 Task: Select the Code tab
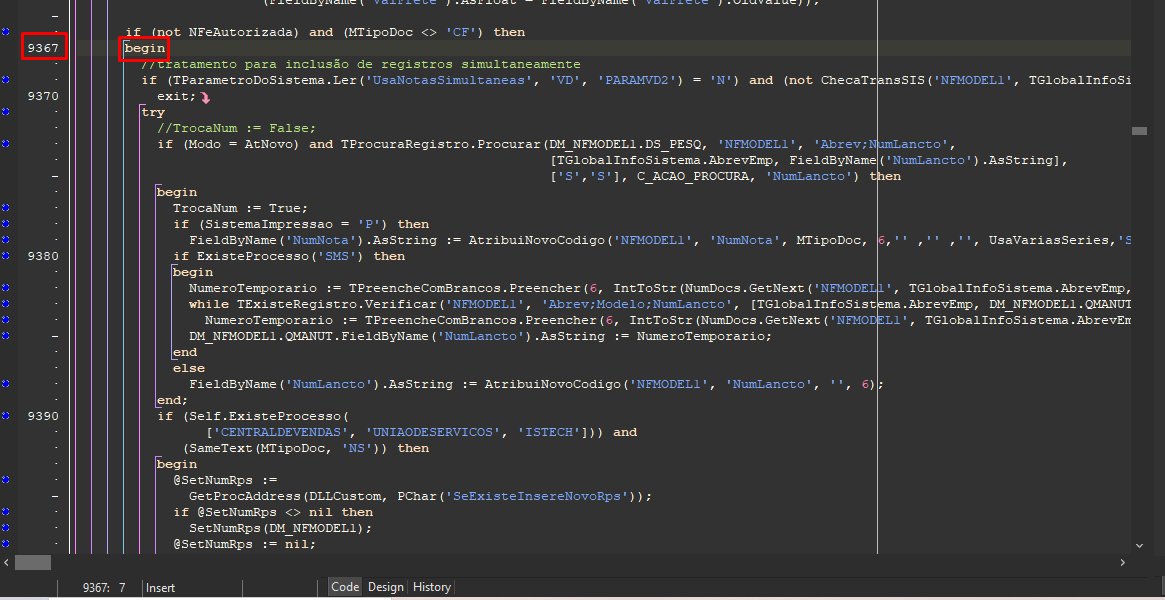(345, 588)
